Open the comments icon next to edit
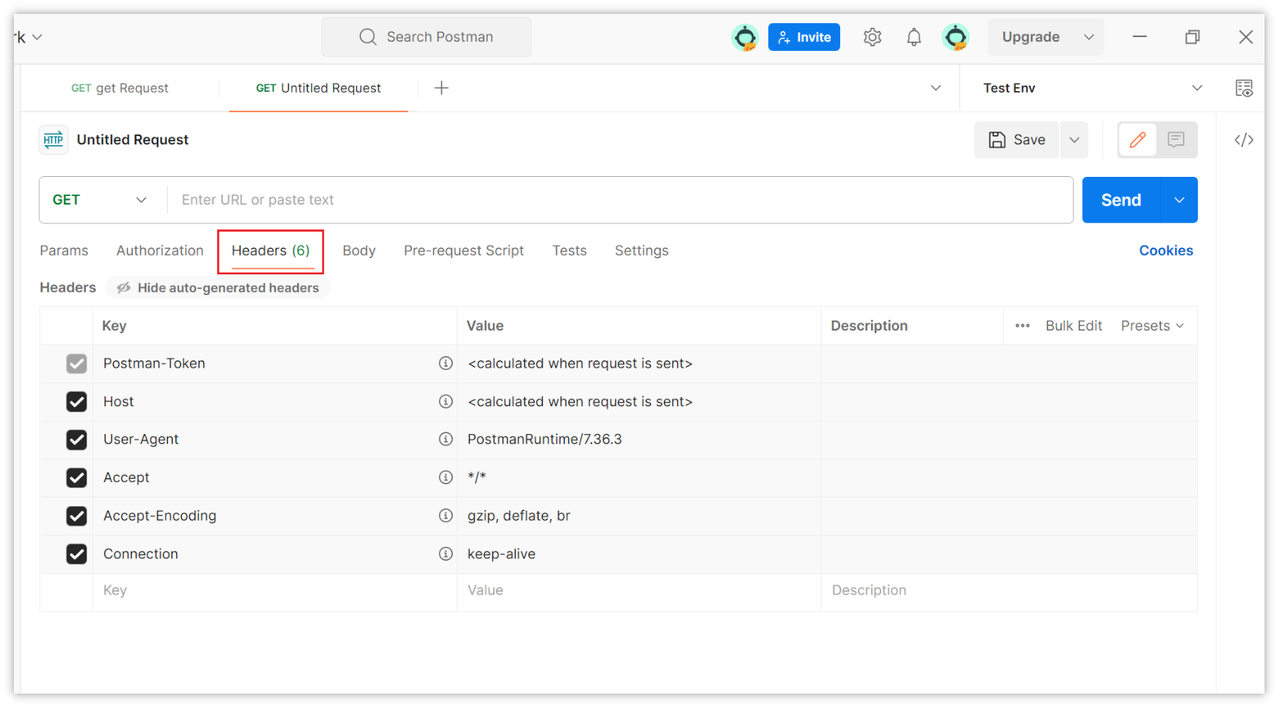Screen dimensions: 1280x706 click(1176, 140)
